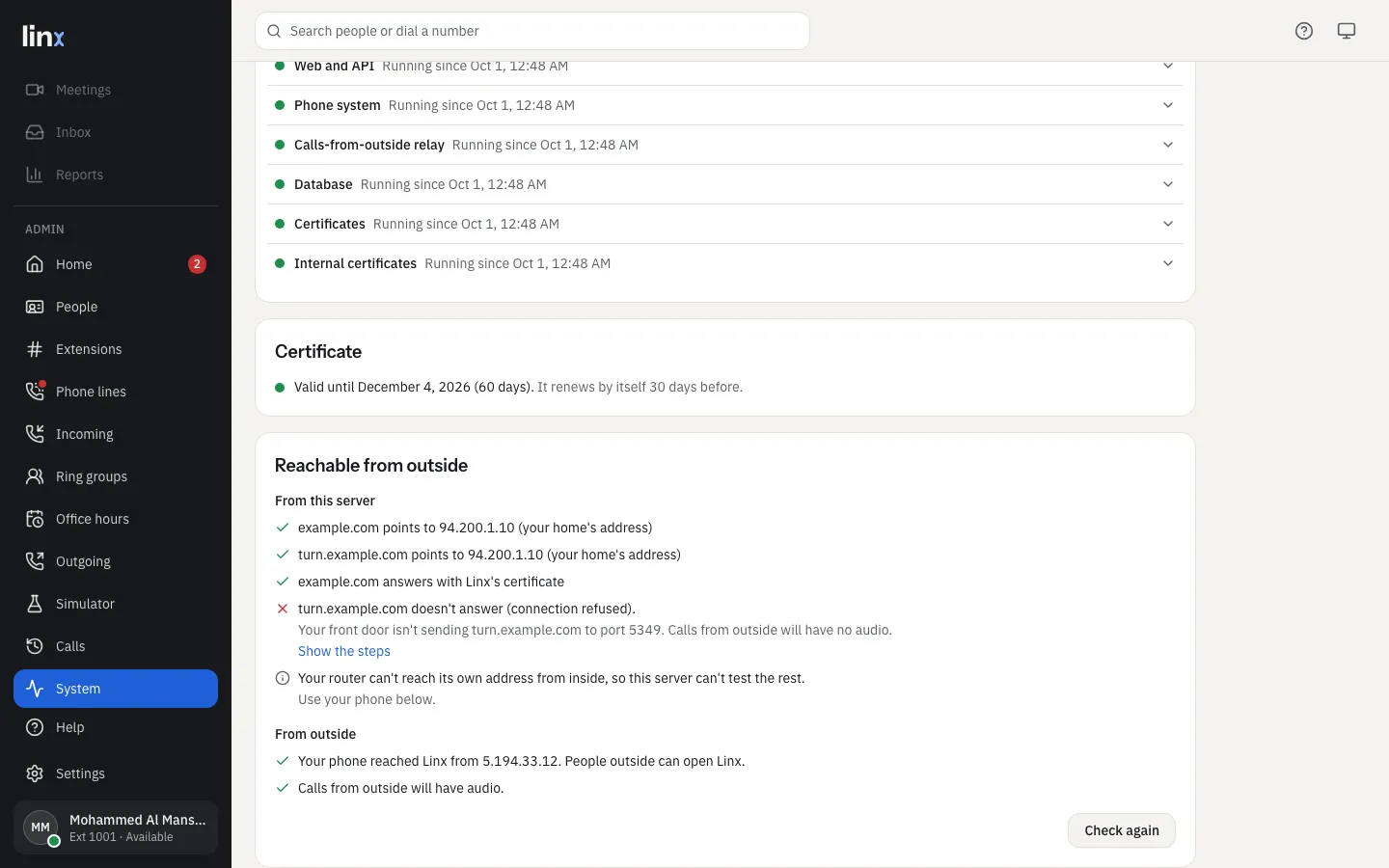Open the Show the steps link

(344, 651)
